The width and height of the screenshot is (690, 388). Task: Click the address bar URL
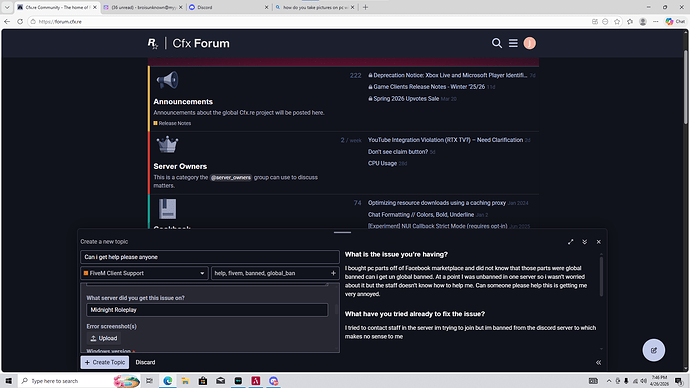pos(60,22)
